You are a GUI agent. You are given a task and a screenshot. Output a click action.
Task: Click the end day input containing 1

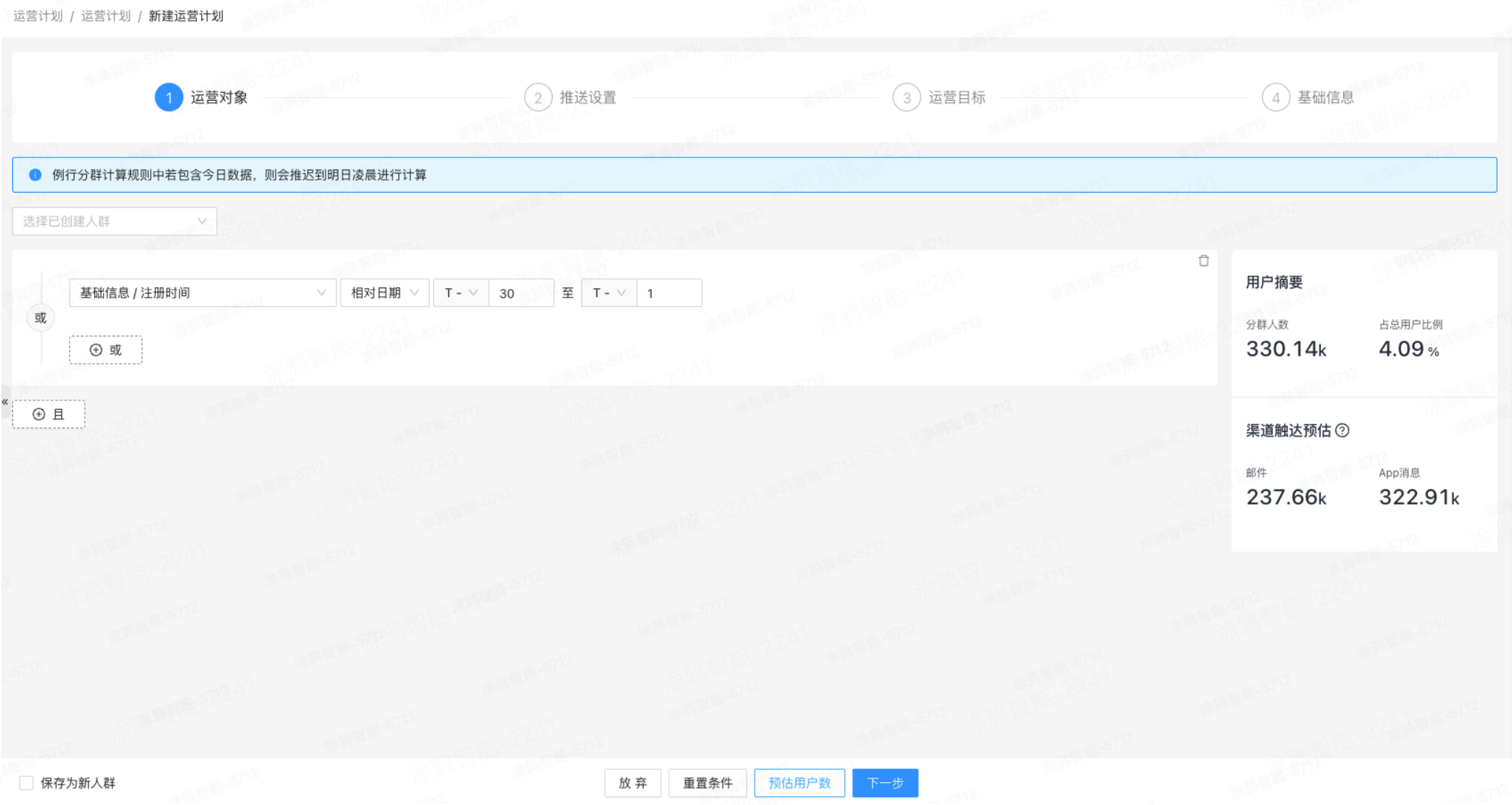click(669, 293)
